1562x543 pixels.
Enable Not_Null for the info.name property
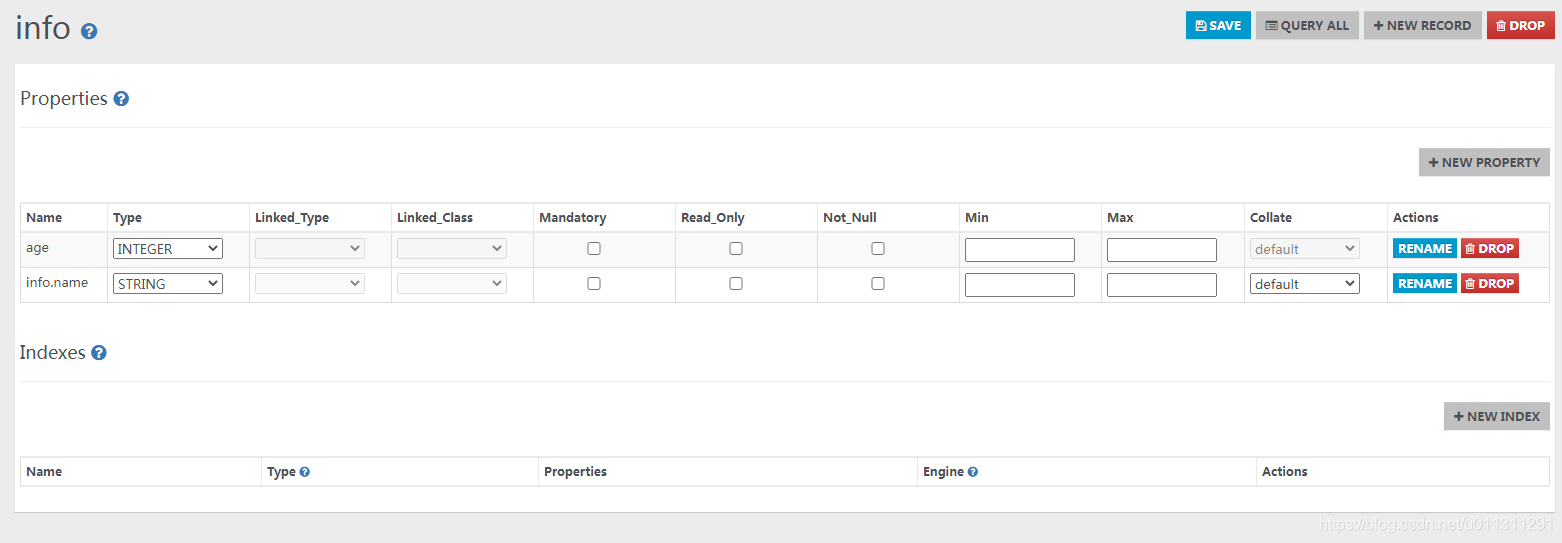pyautogui.click(x=878, y=284)
